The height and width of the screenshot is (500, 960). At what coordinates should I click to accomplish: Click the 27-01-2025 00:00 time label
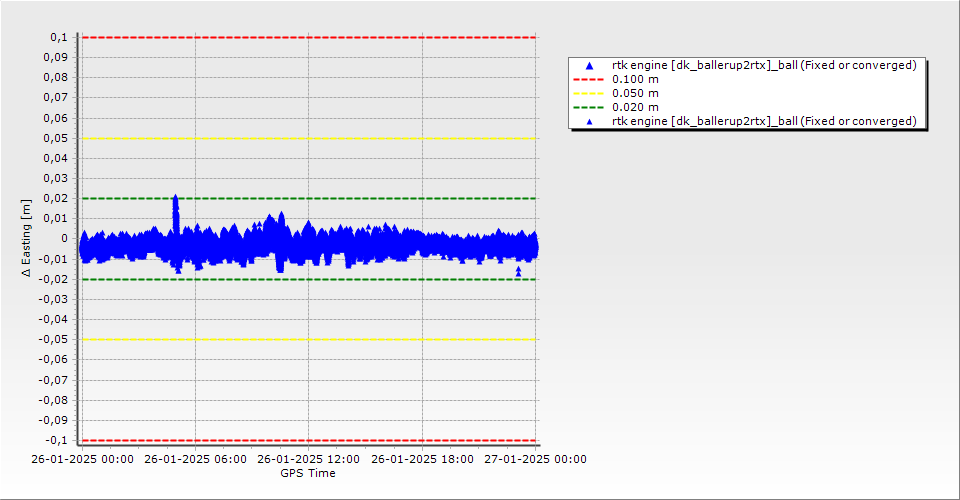click(536, 459)
